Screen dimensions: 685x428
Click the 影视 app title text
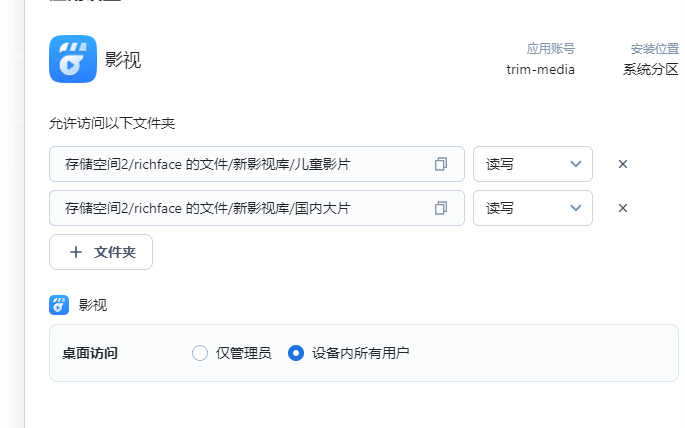[x=123, y=60]
